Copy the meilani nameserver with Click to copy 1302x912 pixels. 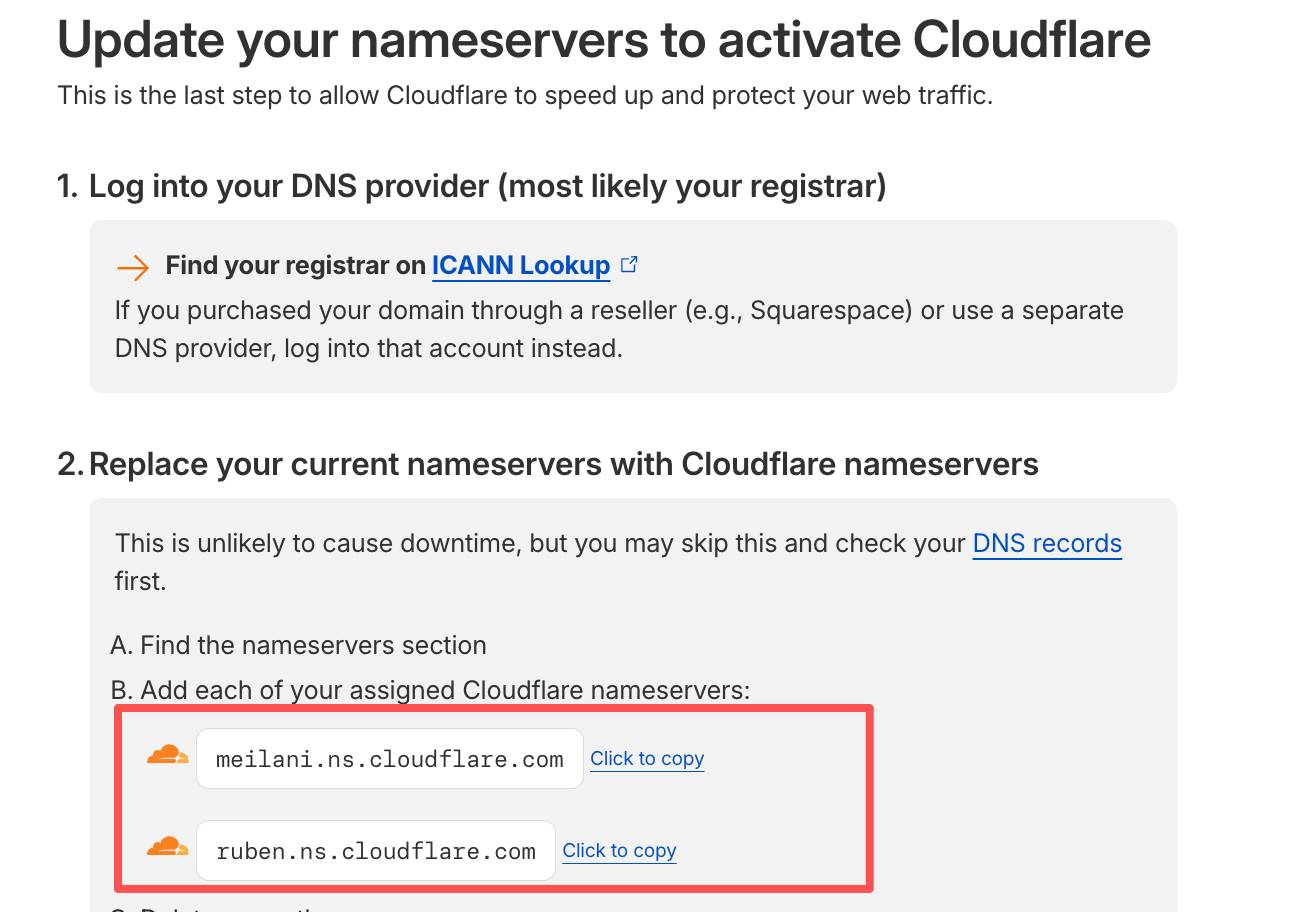(x=647, y=759)
